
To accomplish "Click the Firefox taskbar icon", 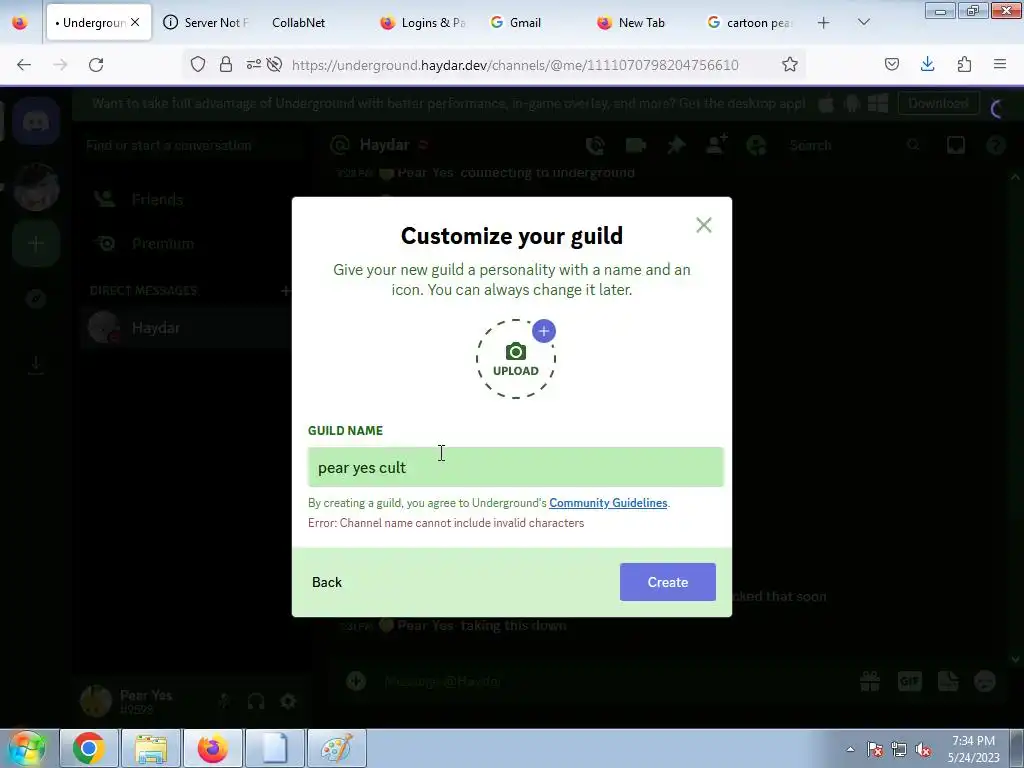I will tap(213, 748).
